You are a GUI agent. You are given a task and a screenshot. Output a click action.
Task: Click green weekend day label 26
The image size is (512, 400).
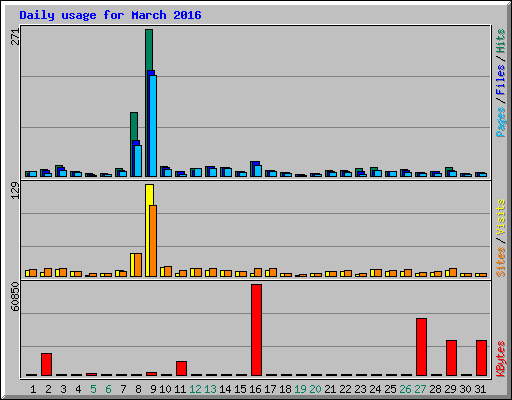coord(405,389)
